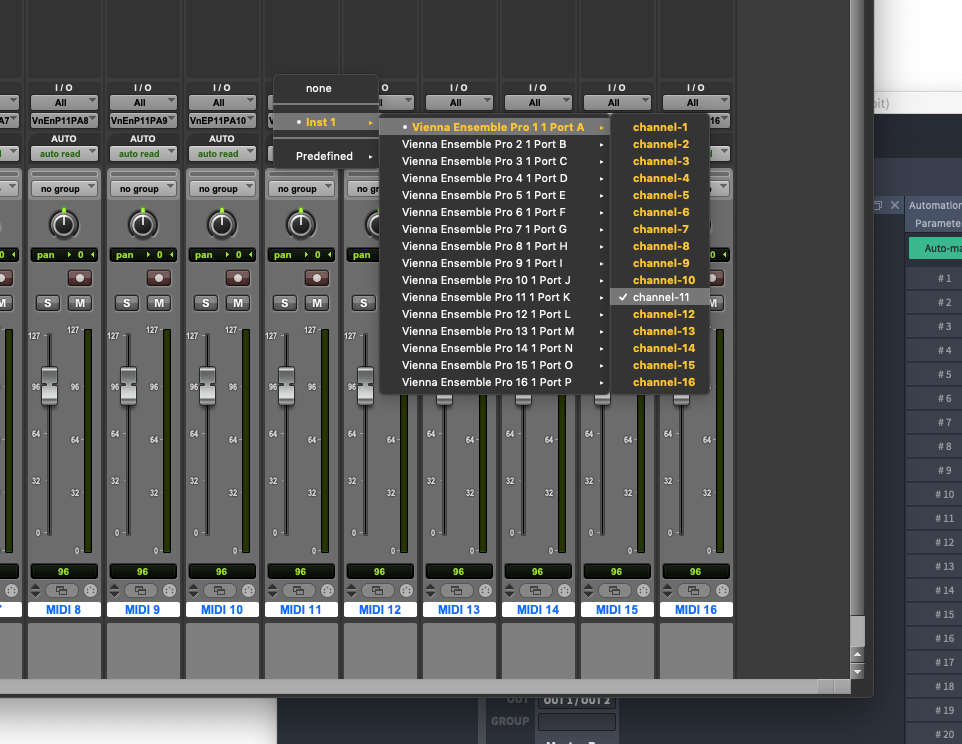Click the scroll up arrow of mixer window

point(858,654)
